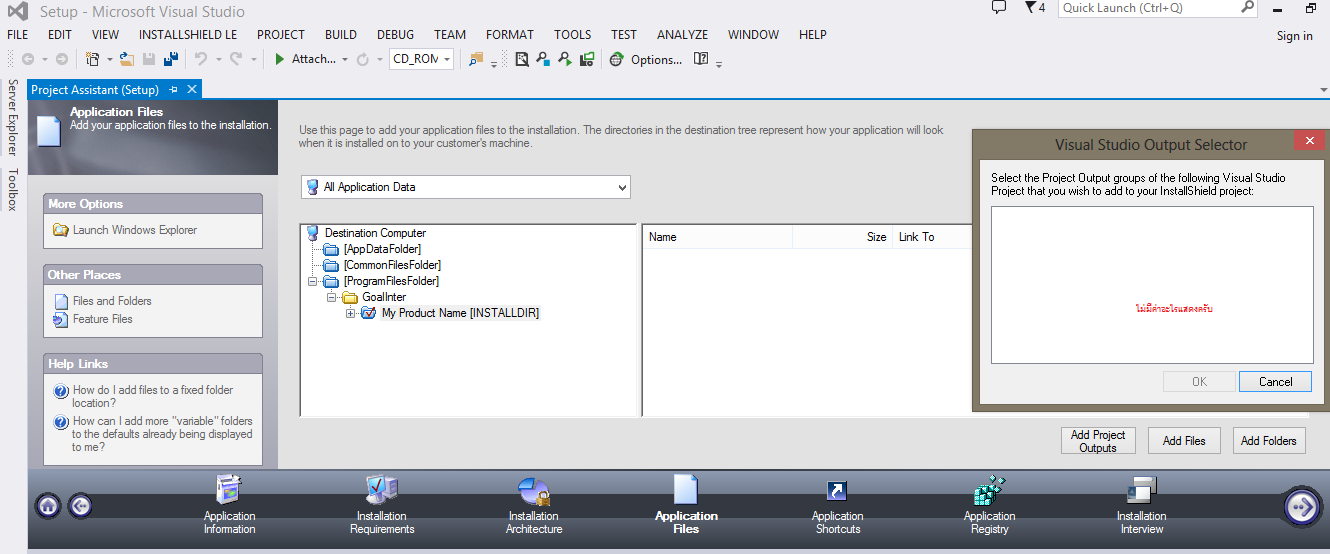Open the Application Shortcuts step
Viewport: 1330px width, 554px height.
pos(837,505)
